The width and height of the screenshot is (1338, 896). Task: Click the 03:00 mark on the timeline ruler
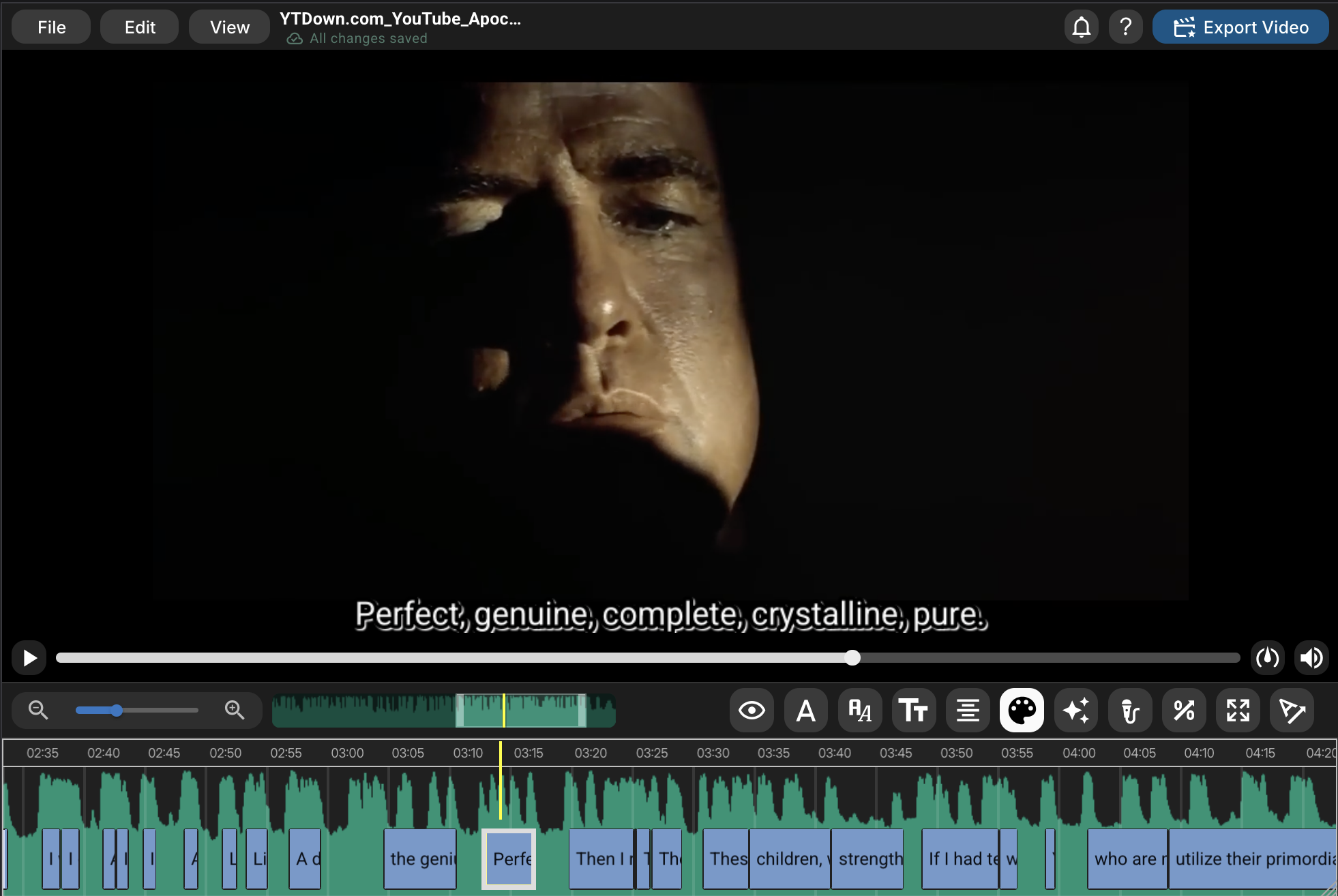pyautogui.click(x=347, y=753)
